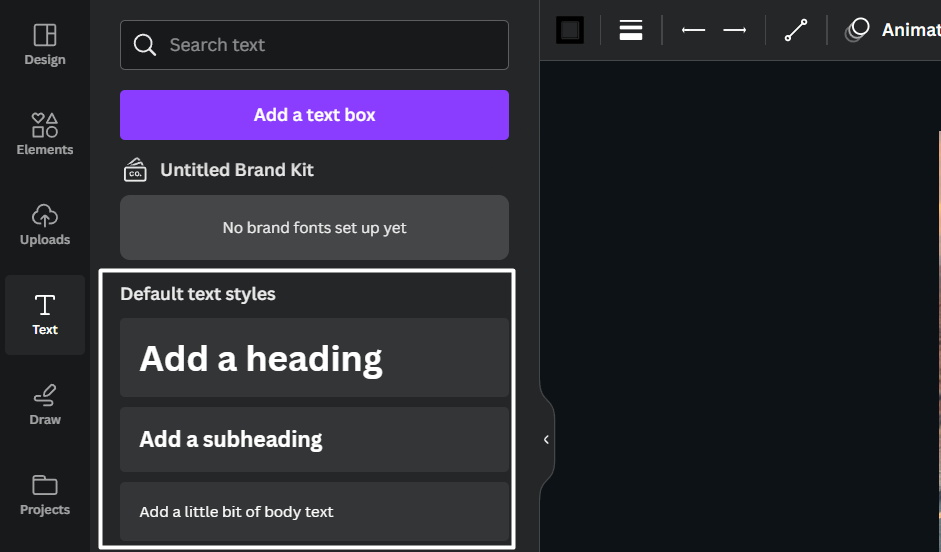Open the Elements panel
The image size is (941, 552).
click(45, 134)
